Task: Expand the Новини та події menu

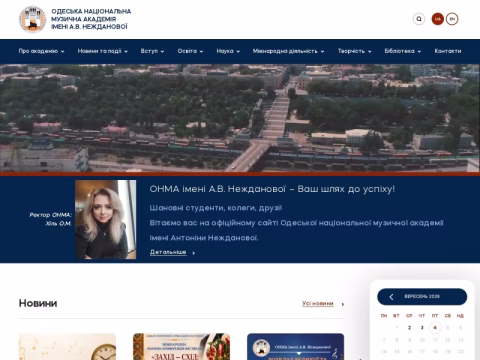Action: coord(103,51)
